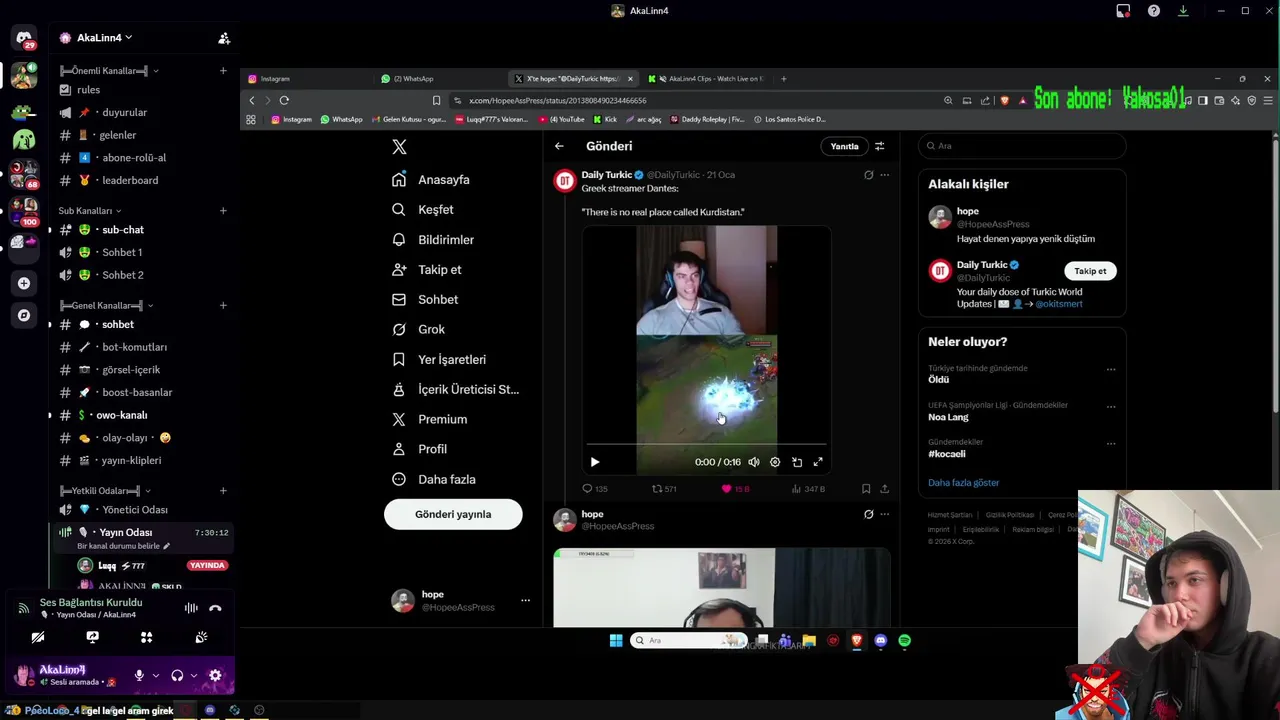
Task: Collapse Genel Kanallar category
Action: coord(106,305)
